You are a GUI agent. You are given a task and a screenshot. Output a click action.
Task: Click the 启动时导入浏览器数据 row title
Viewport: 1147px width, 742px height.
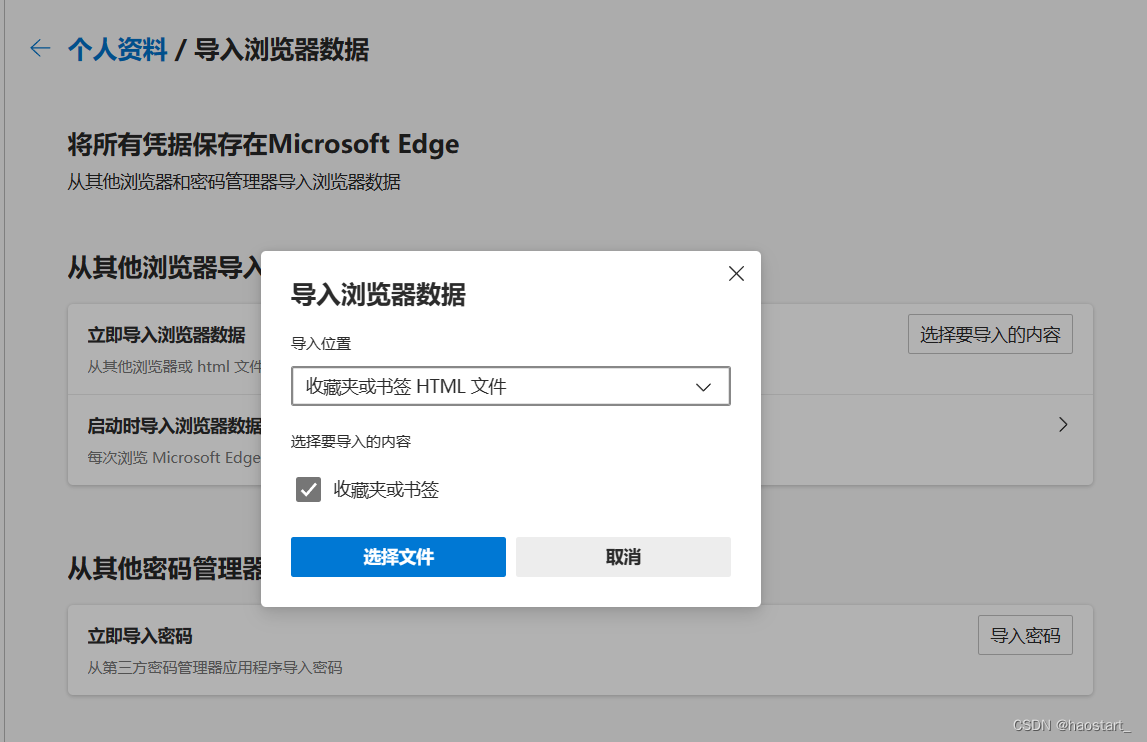click(174, 426)
